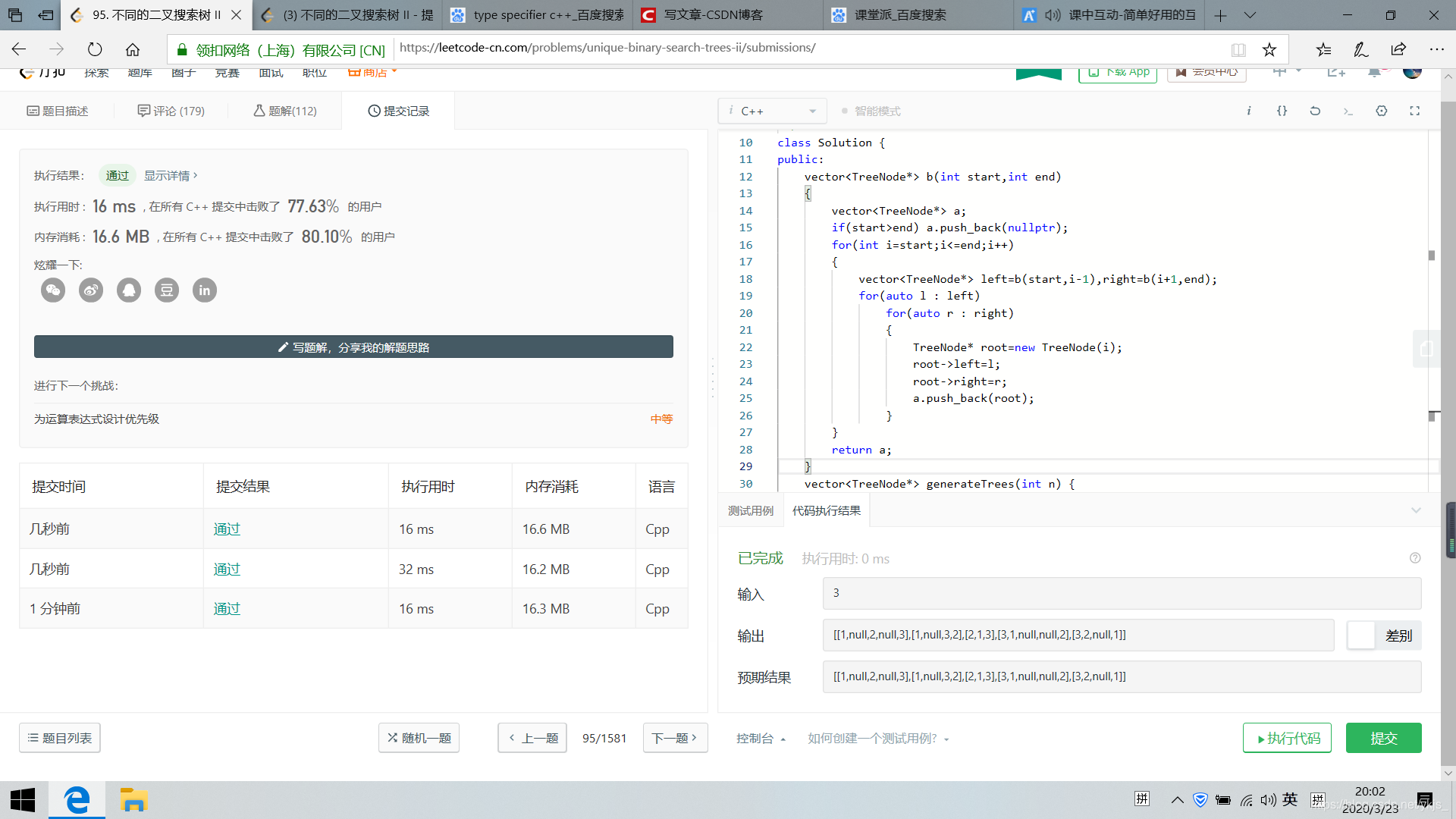Open reading view icon

click(x=1238, y=49)
